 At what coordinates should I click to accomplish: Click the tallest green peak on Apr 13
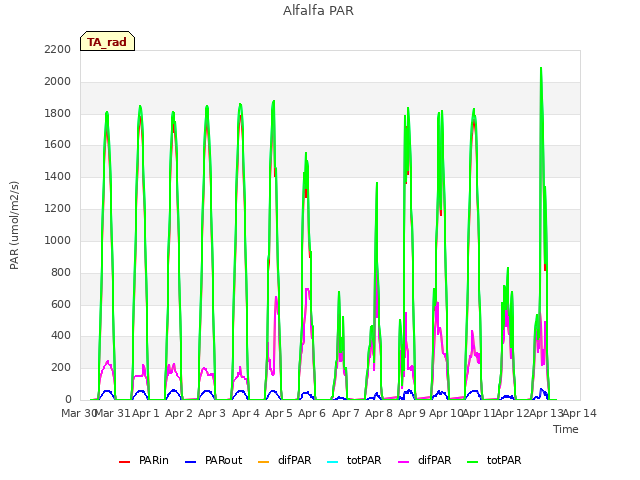(x=541, y=68)
